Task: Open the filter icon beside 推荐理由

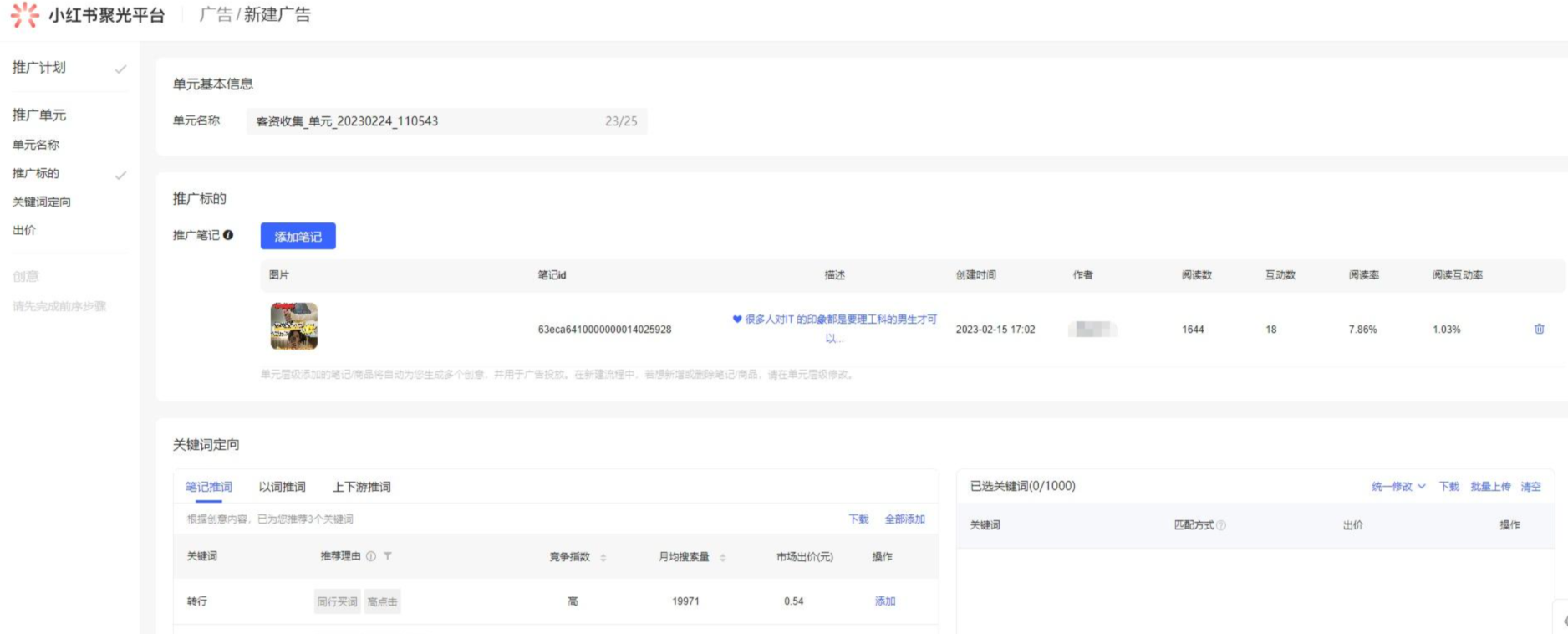Action: click(x=388, y=556)
